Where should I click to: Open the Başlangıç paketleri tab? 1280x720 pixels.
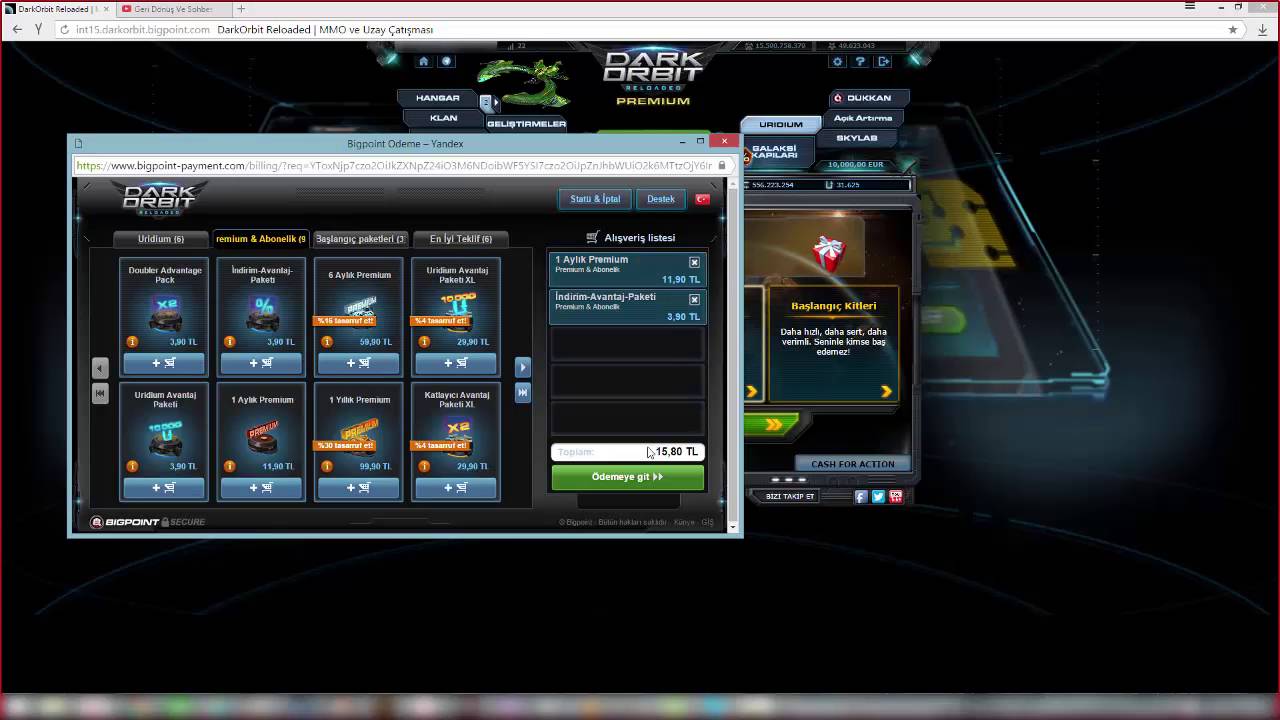(360, 239)
